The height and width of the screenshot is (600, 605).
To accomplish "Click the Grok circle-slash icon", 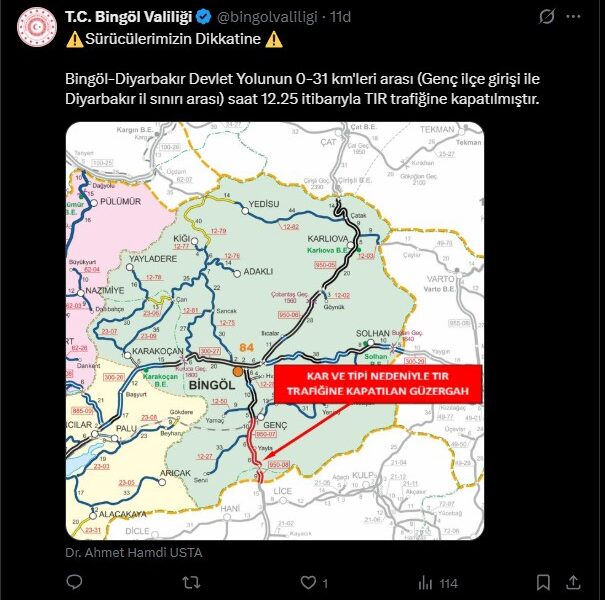I will (546, 17).
